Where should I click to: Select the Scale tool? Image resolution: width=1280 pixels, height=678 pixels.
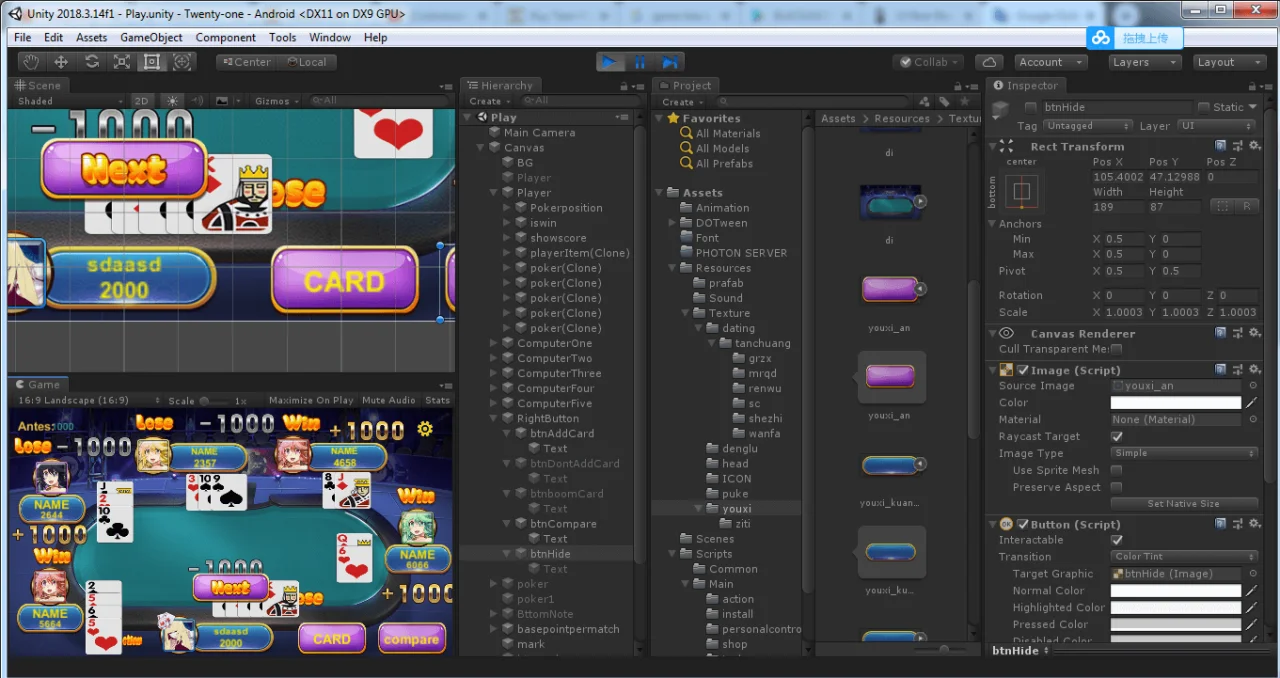coord(121,62)
